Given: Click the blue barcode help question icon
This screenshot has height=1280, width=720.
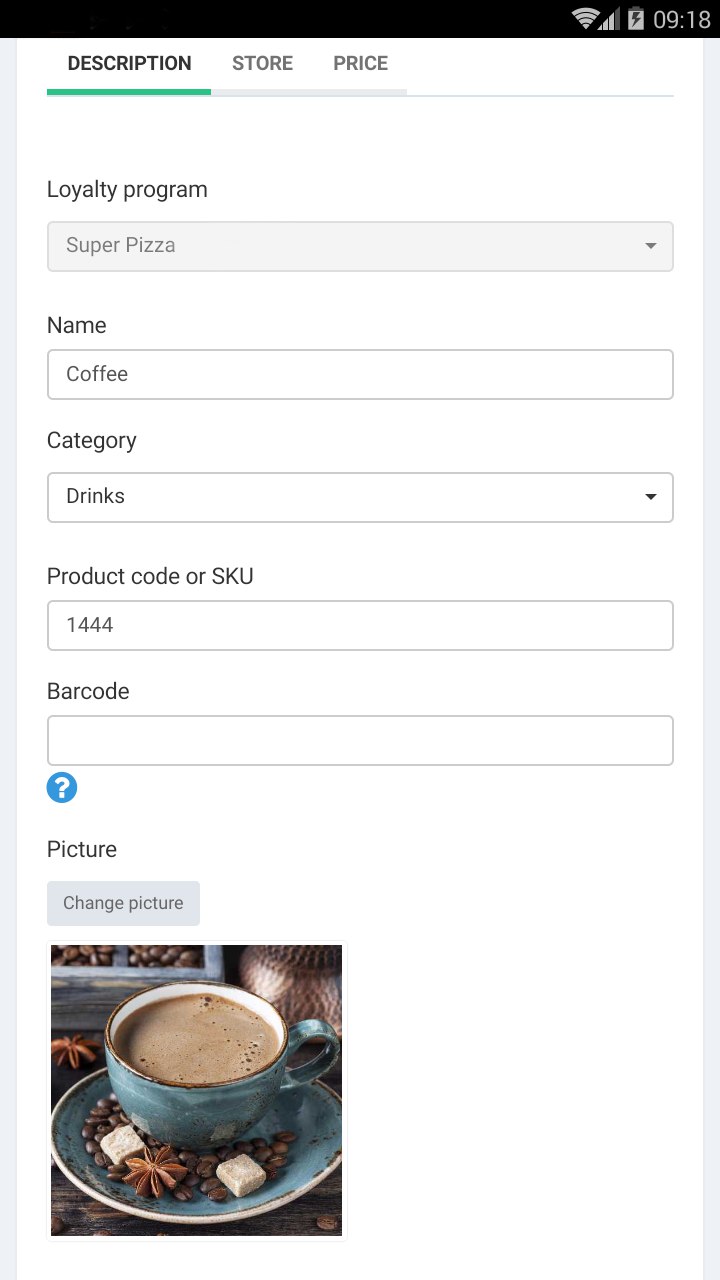Looking at the screenshot, I should 62,788.
